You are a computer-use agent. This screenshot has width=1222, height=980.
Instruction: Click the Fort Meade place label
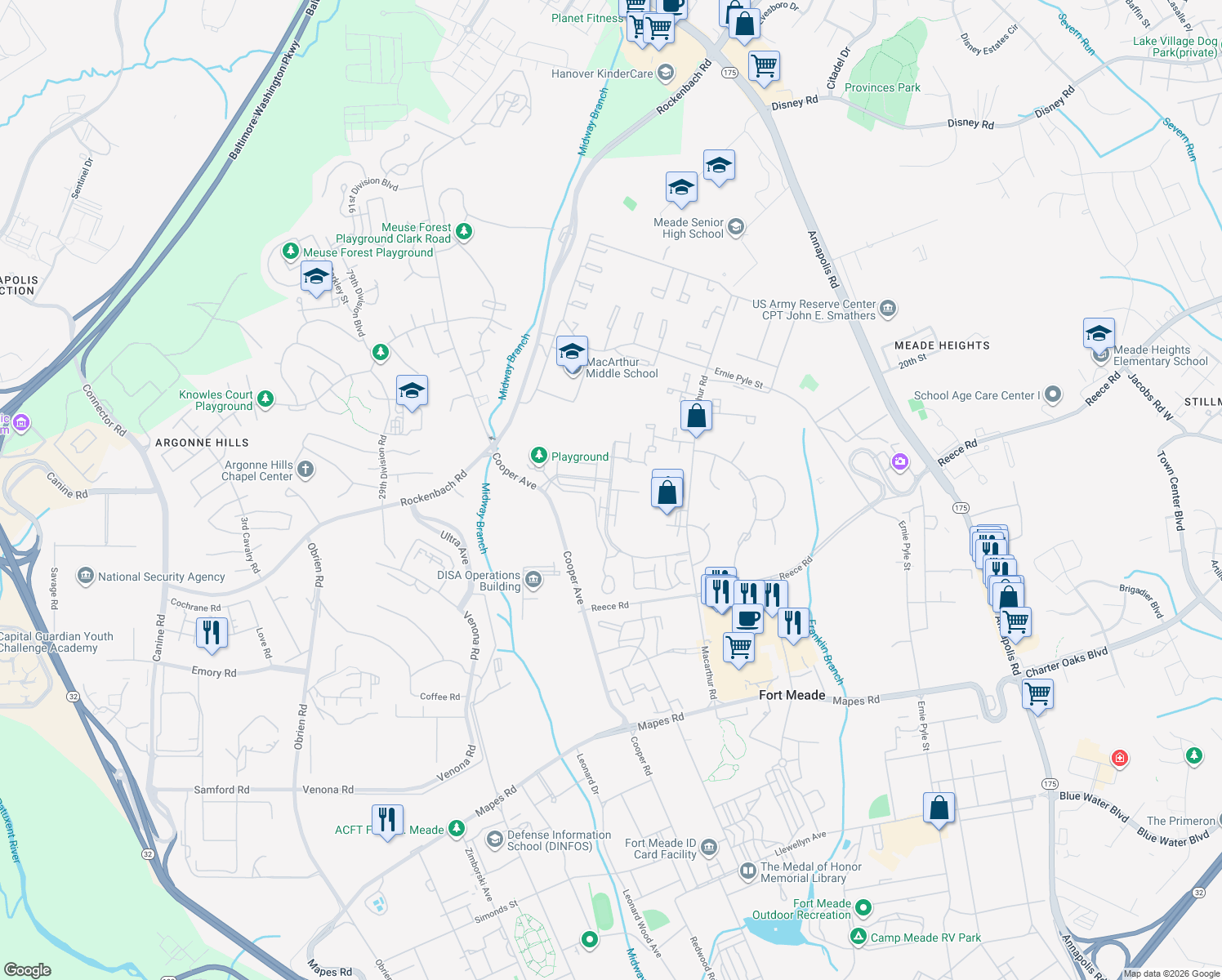pos(792,695)
